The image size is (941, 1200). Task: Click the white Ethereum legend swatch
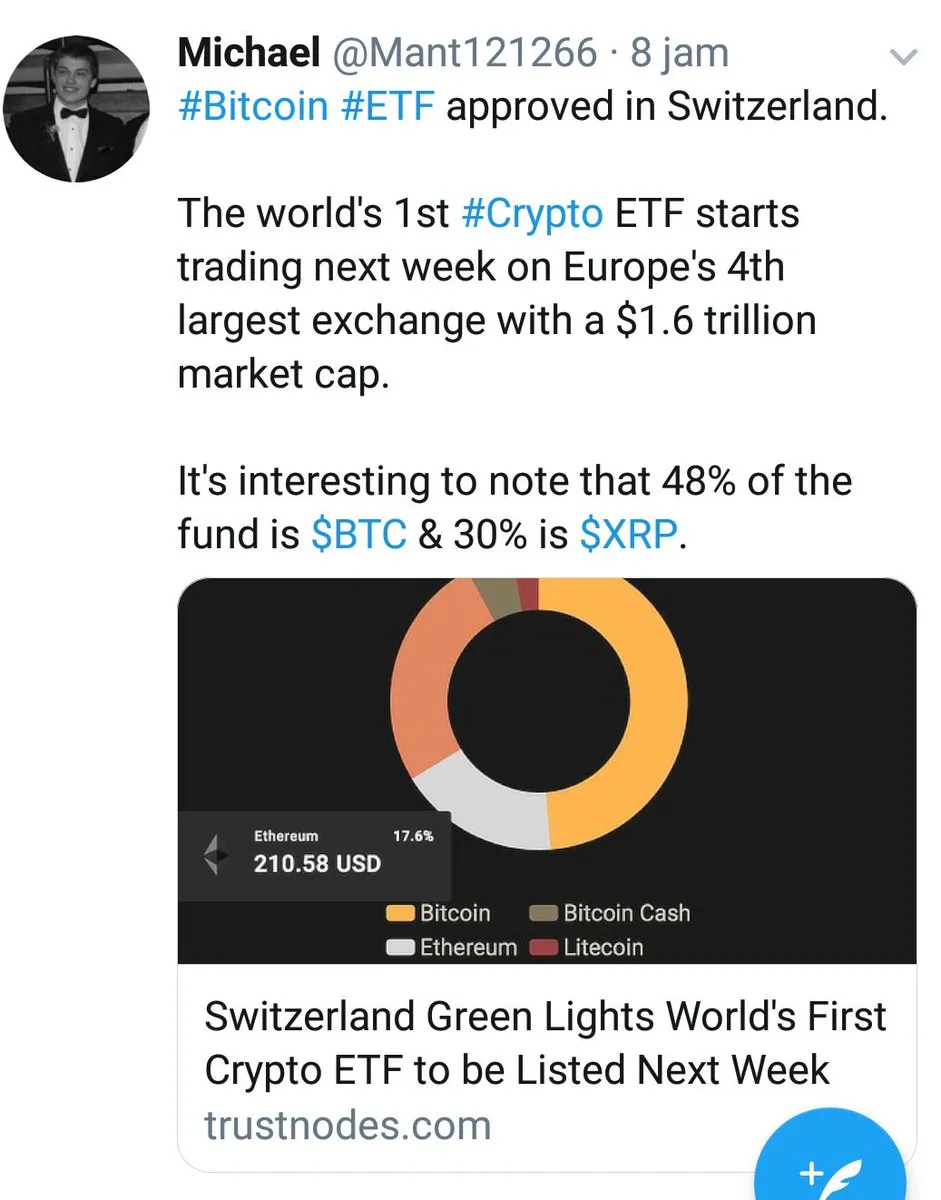tap(401, 947)
